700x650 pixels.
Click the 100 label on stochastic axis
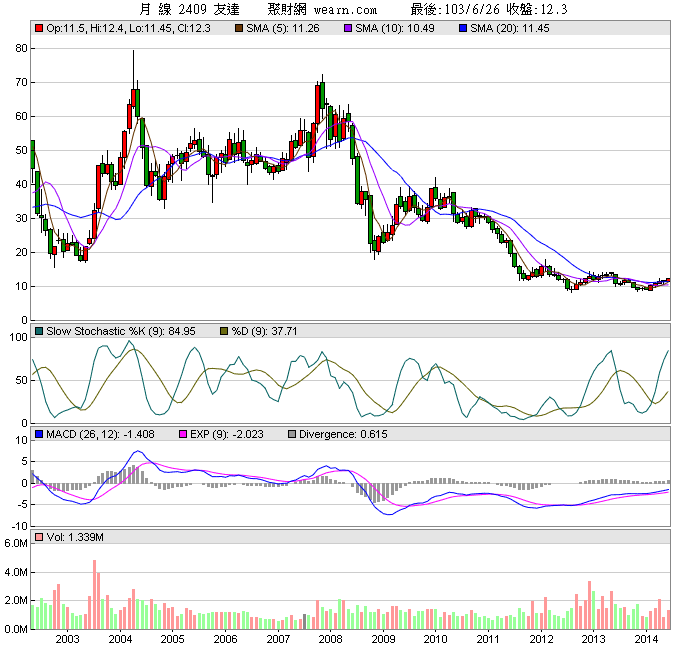click(19, 337)
